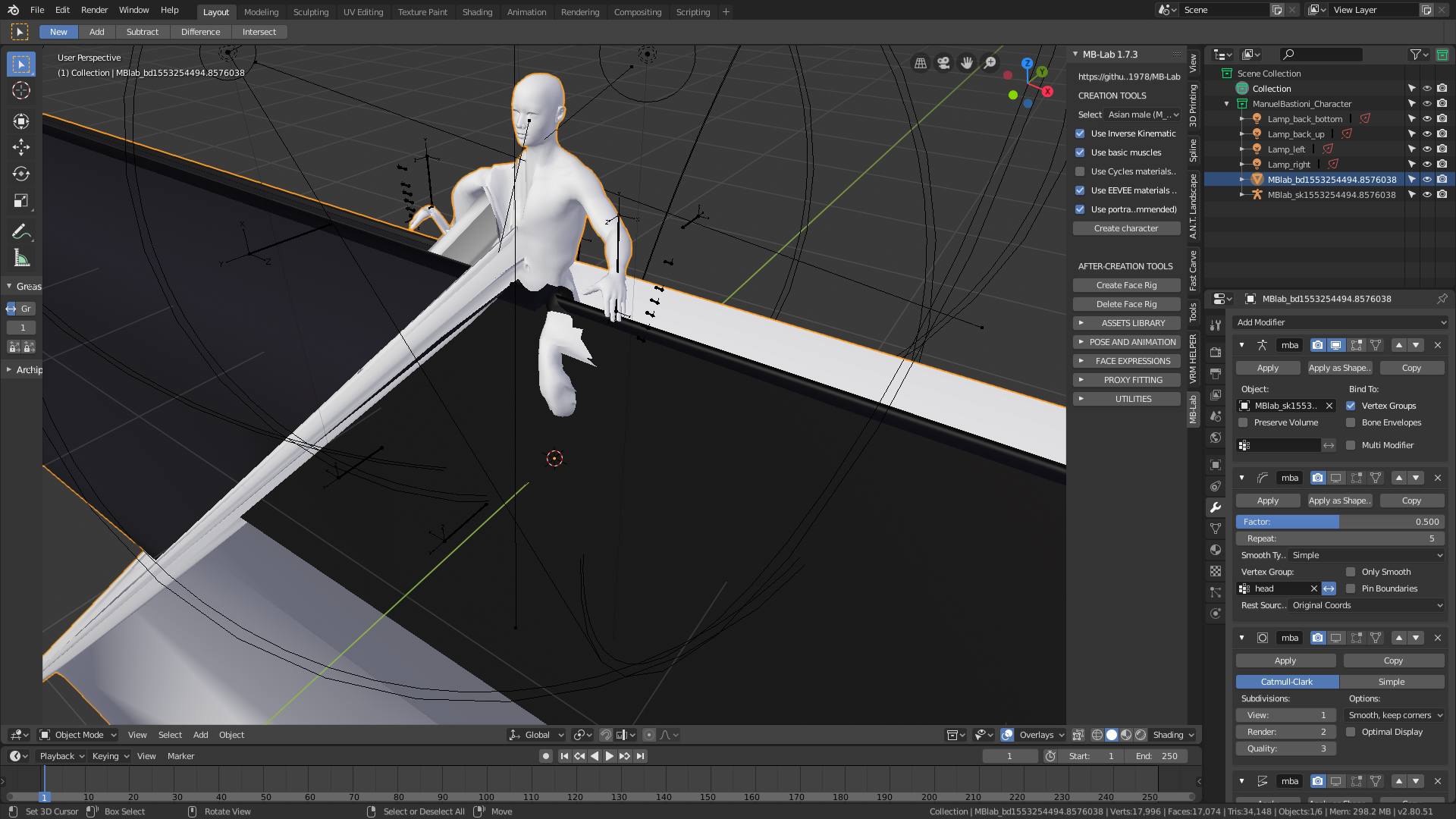Screen dimensions: 1456x819
Task: Open the Global transform orientation dropdown
Action: coord(538,735)
